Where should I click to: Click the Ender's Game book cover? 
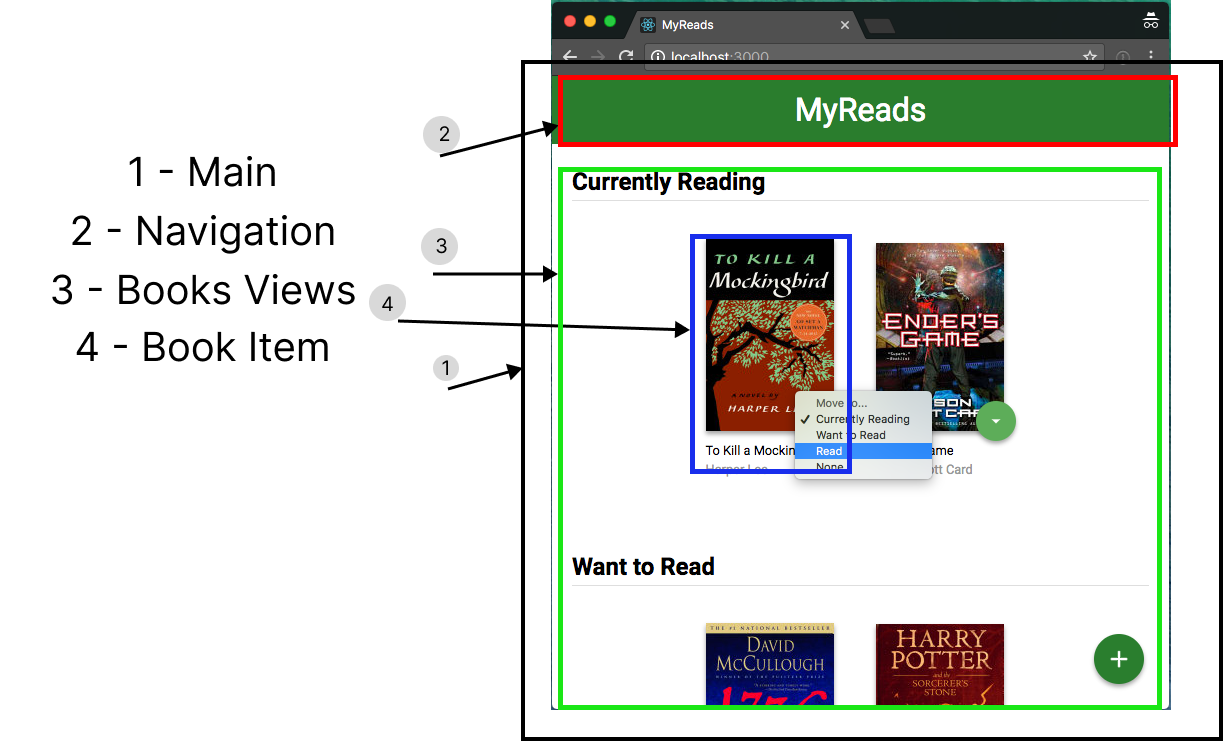coord(940,337)
